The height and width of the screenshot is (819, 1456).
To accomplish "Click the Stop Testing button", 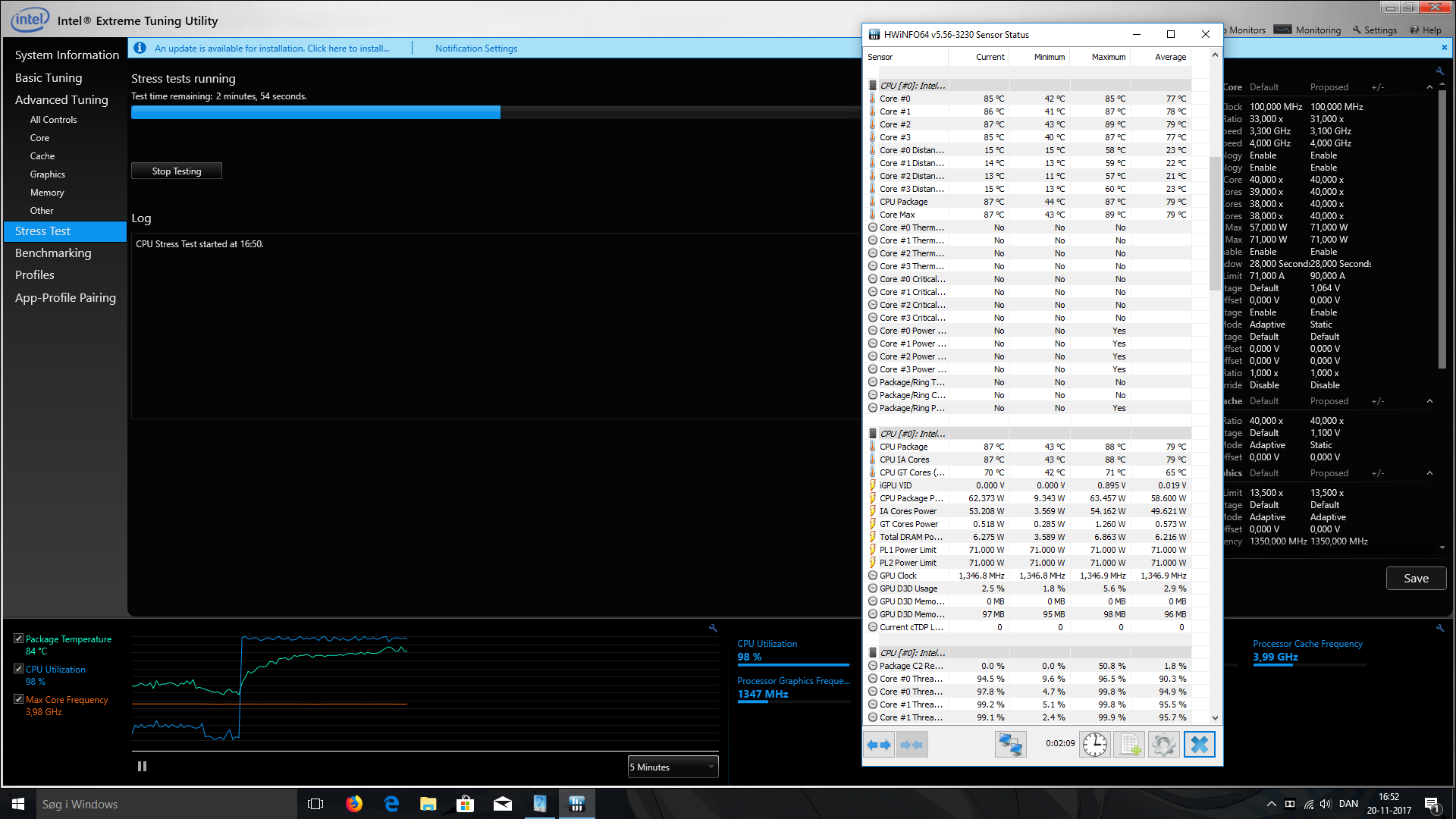I will tap(177, 171).
